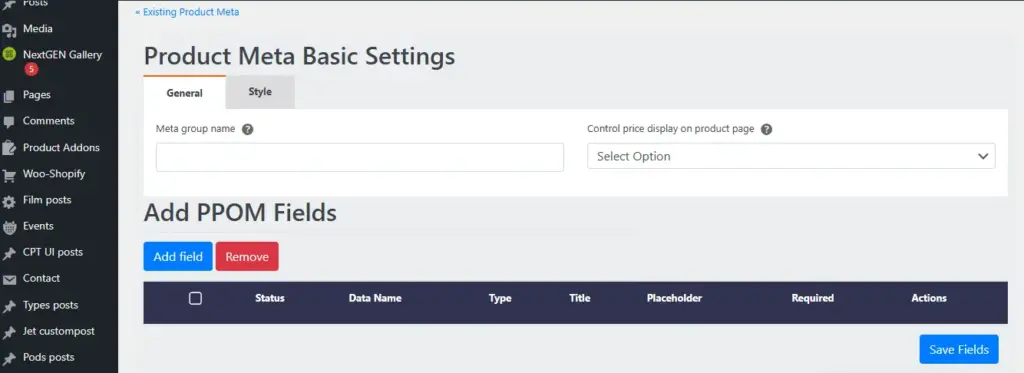Click the Product Meta Basic Settings heading

(x=299, y=56)
